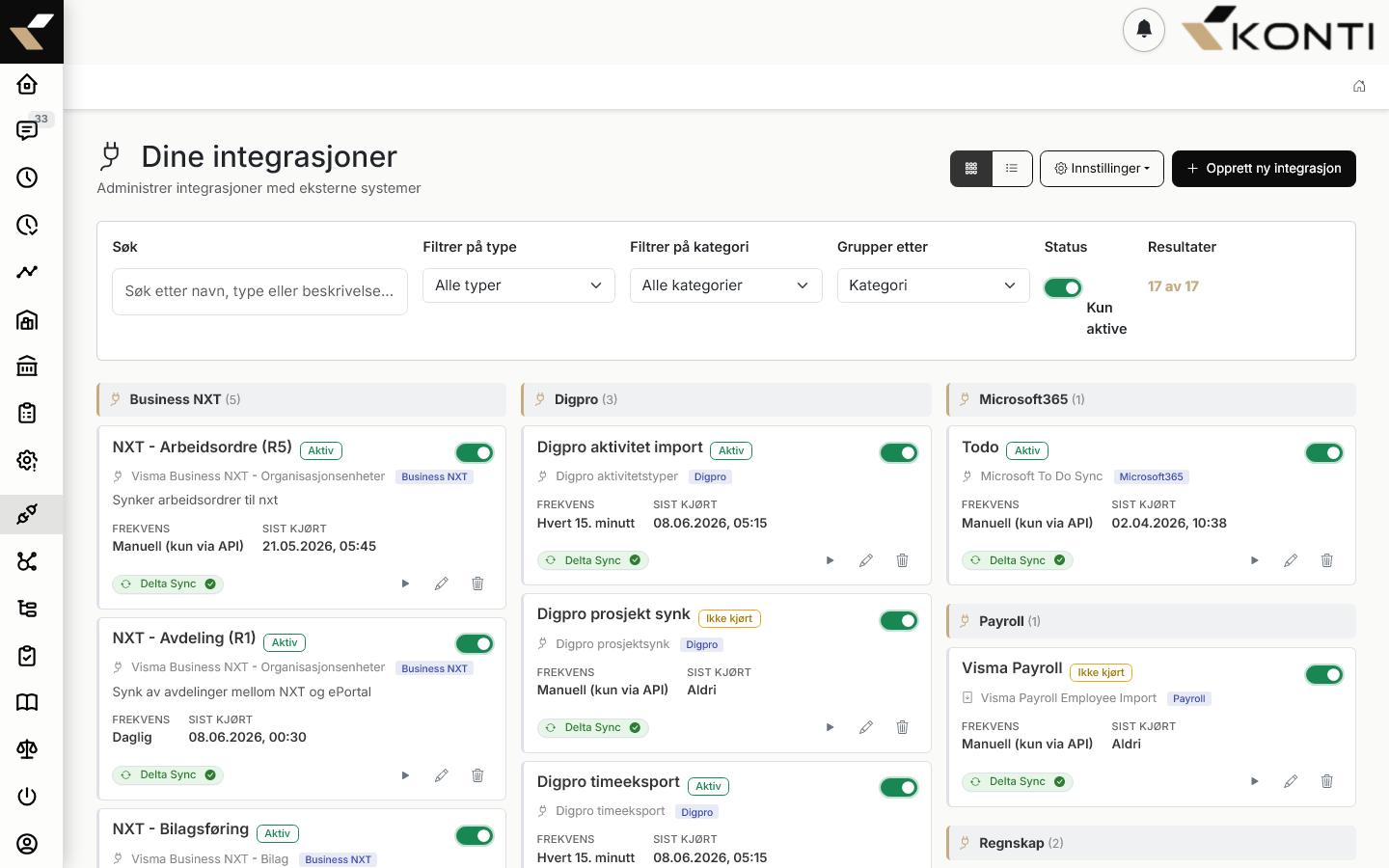Click Microsoft365 tag on Todo card
Image resolution: width=1389 pixels, height=868 pixels.
tap(1152, 476)
